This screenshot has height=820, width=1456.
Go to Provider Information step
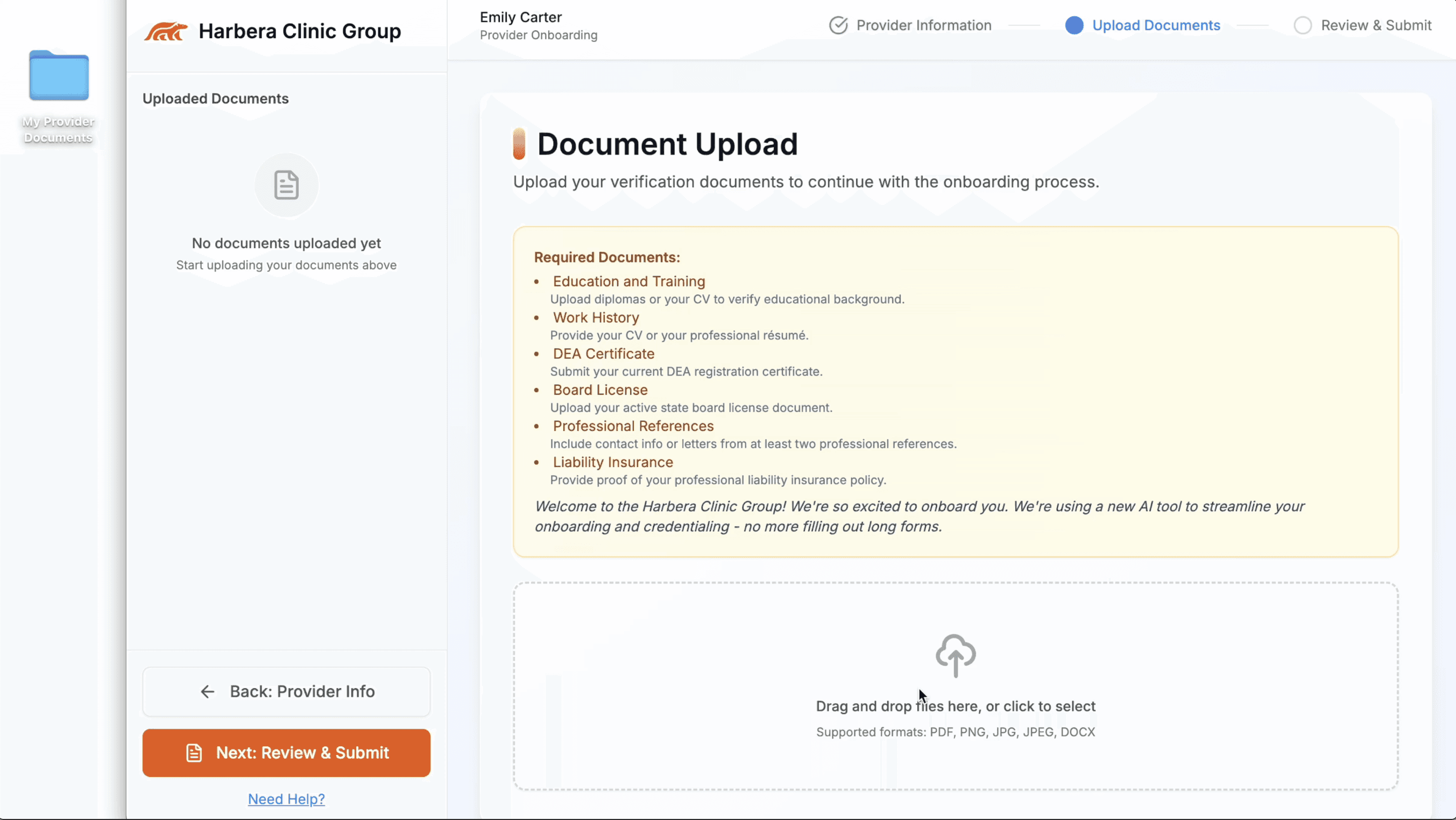pyautogui.click(x=923, y=25)
